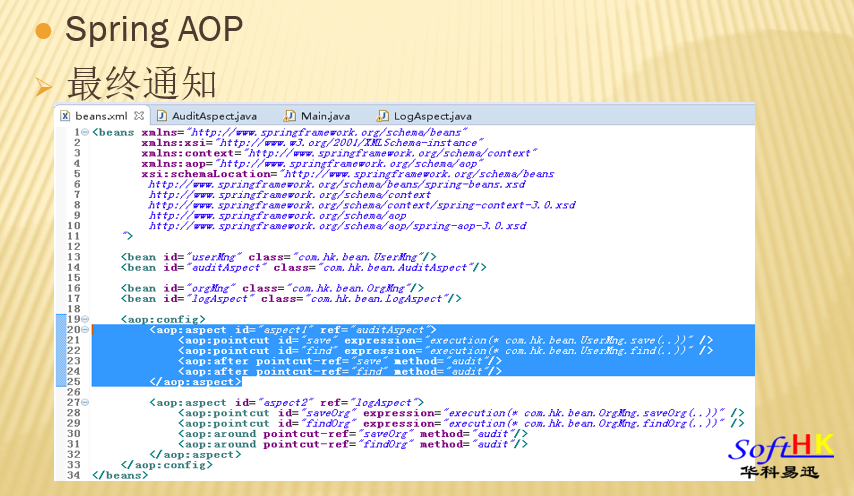Click the spring-beans.xsd URL on line 6
The image size is (854, 496).
coord(337,184)
